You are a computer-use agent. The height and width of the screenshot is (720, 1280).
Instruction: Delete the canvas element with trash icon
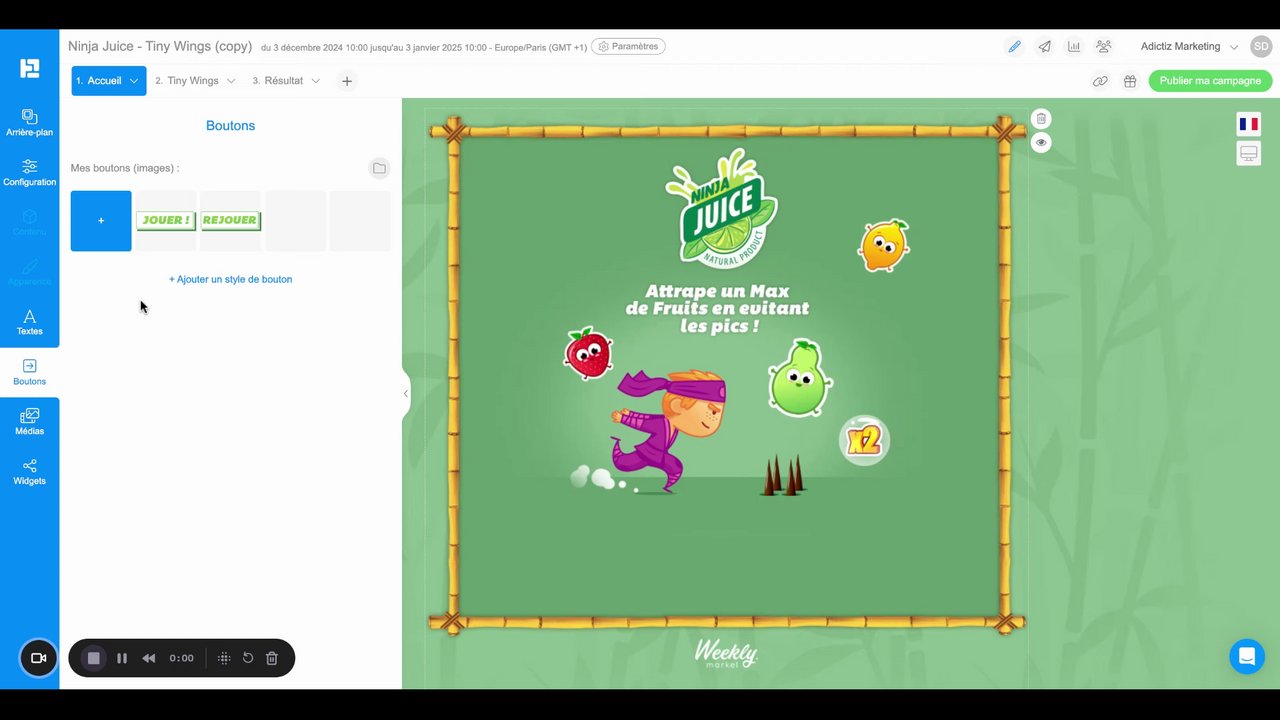coord(1041,118)
